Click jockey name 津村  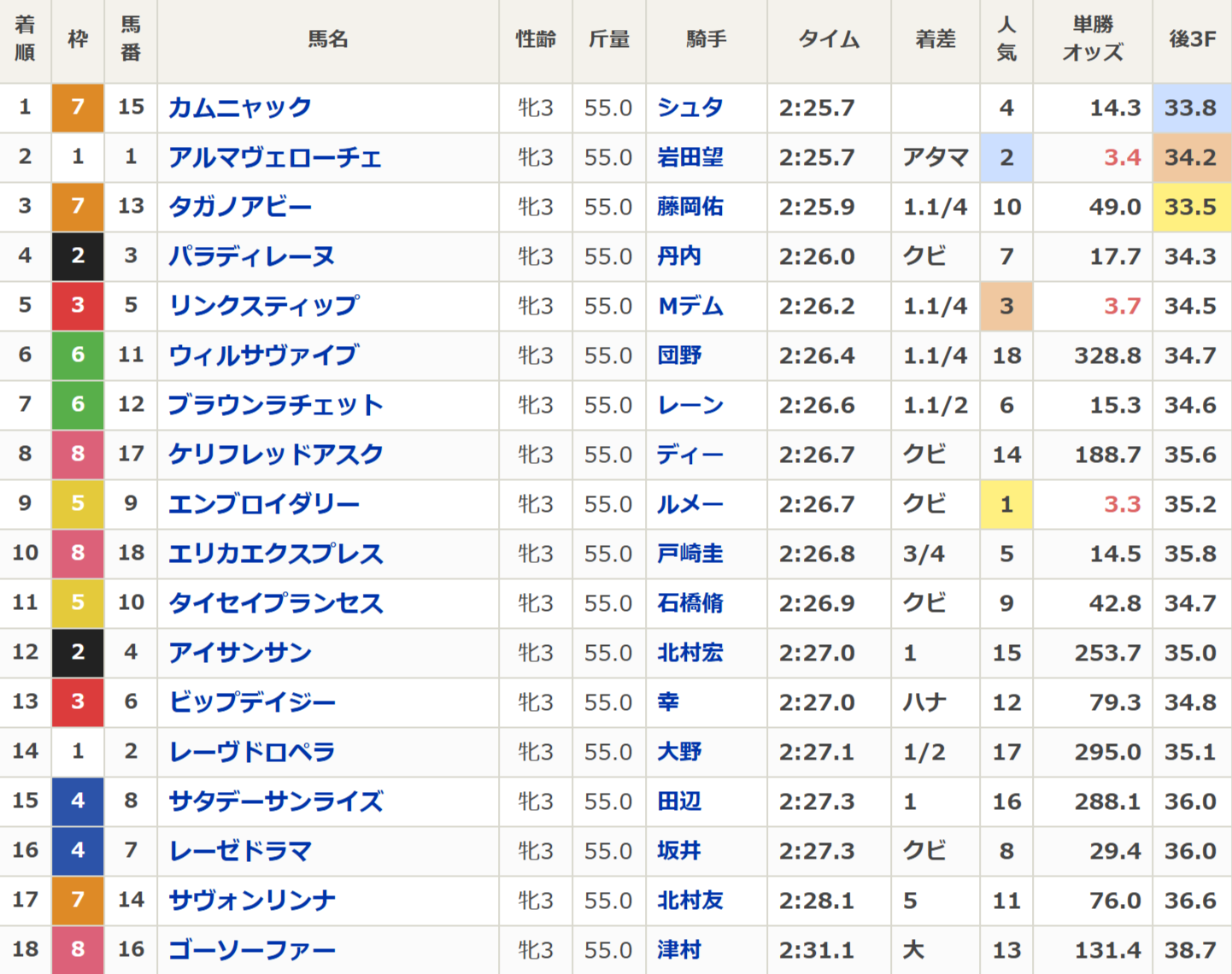point(679,950)
